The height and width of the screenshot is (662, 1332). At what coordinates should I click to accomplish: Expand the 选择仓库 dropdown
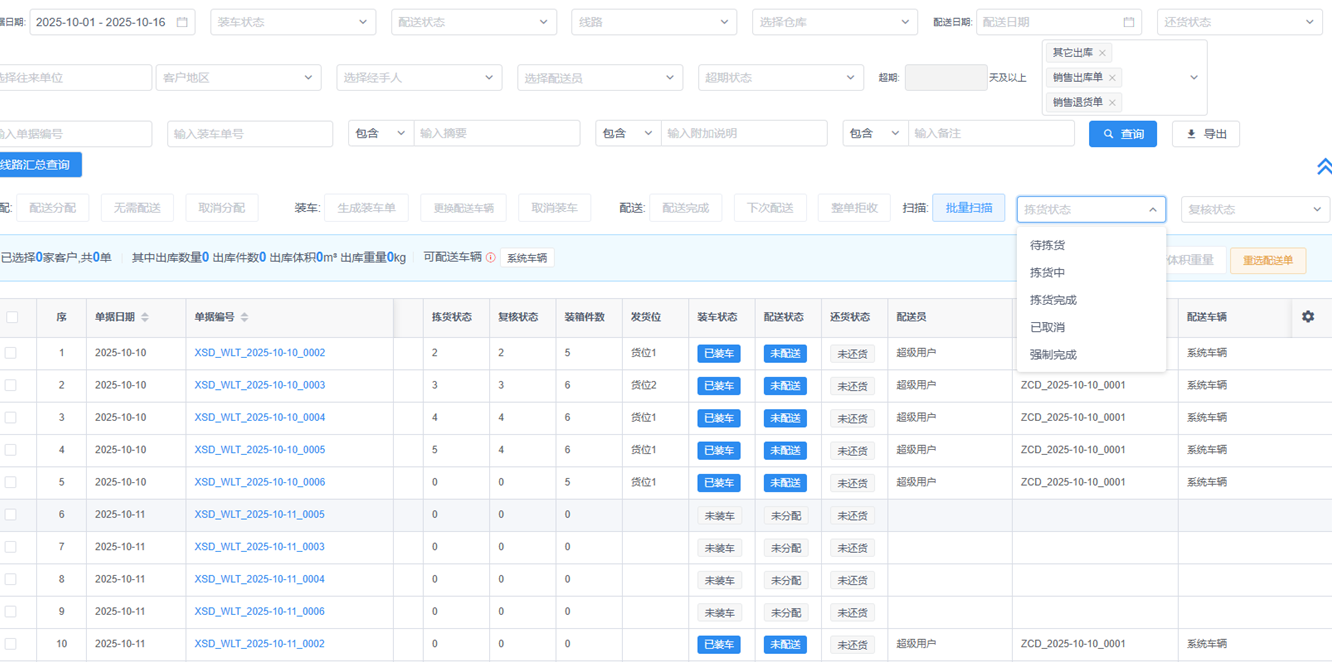click(x=834, y=22)
